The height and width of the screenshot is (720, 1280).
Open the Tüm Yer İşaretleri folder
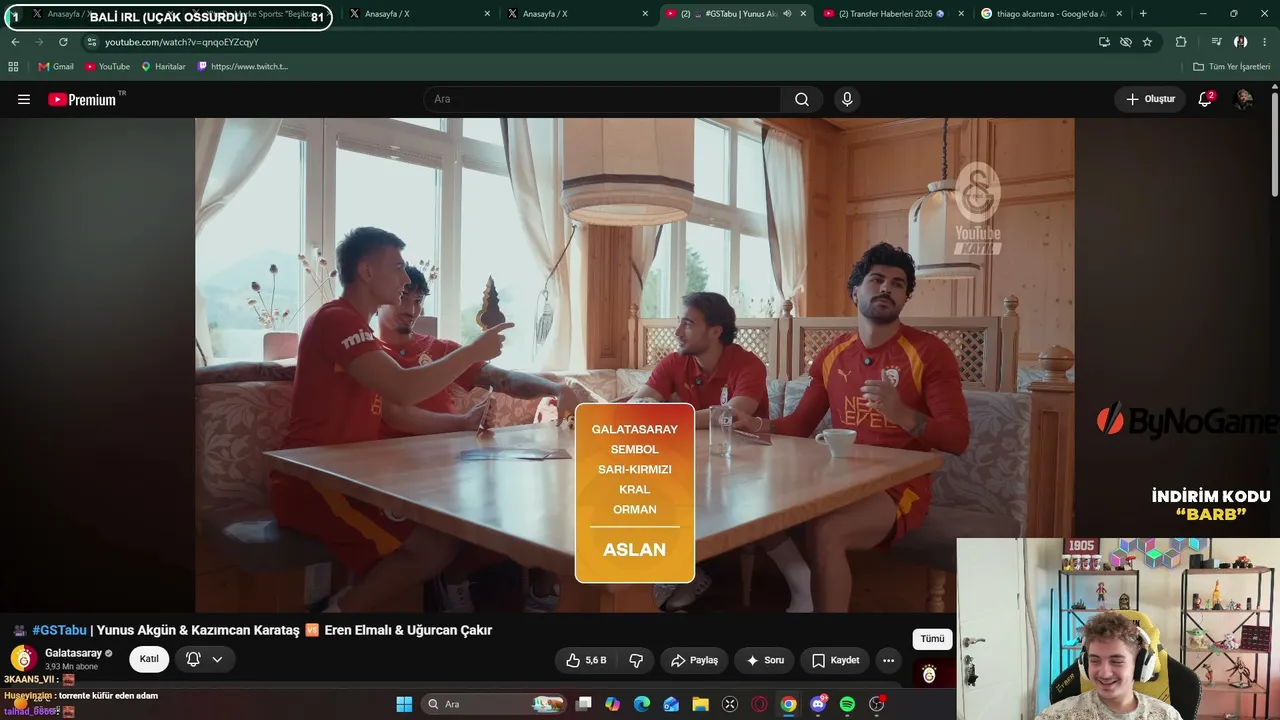(x=1232, y=66)
